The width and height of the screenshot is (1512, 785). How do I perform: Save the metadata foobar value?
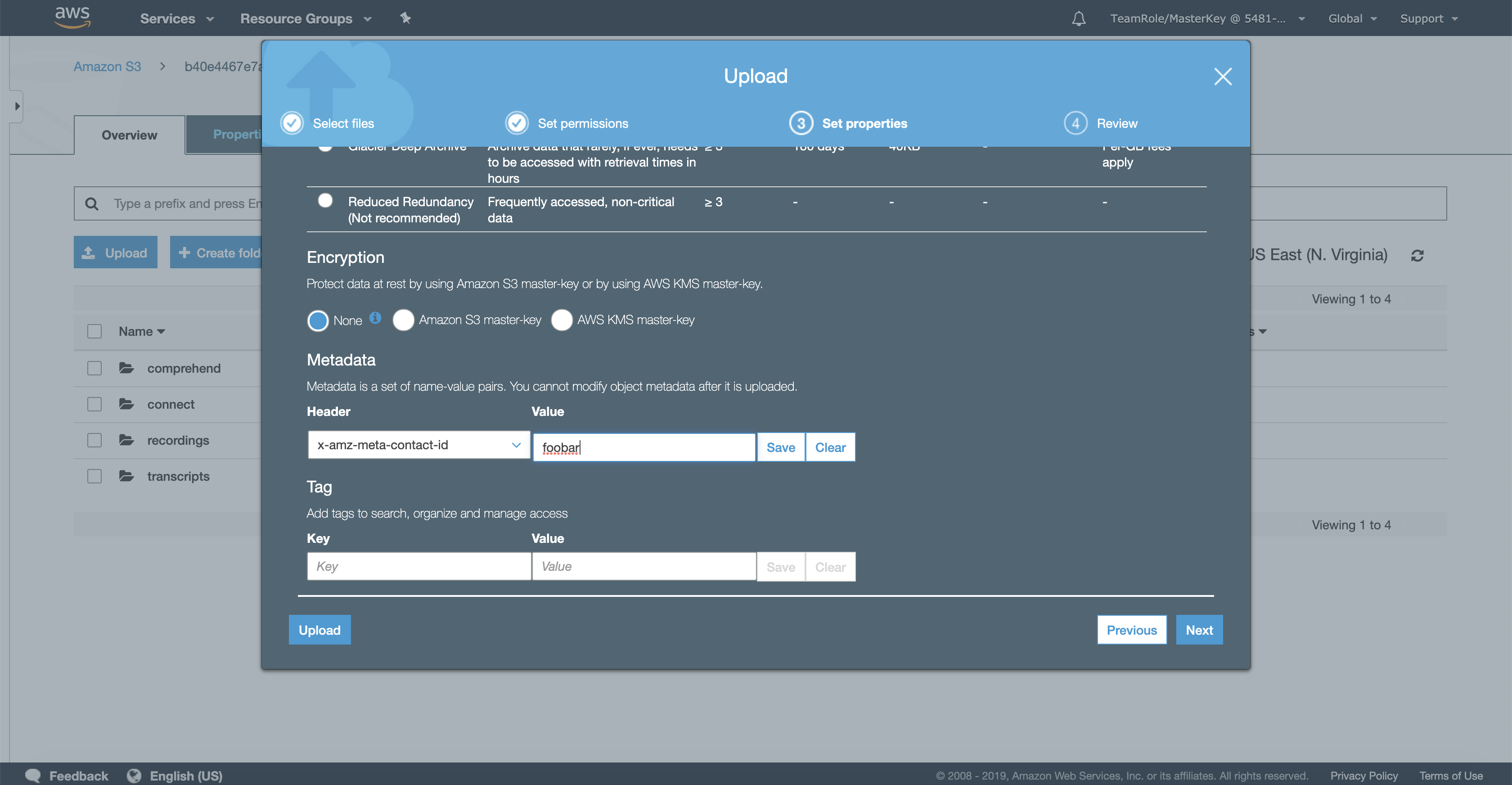780,447
